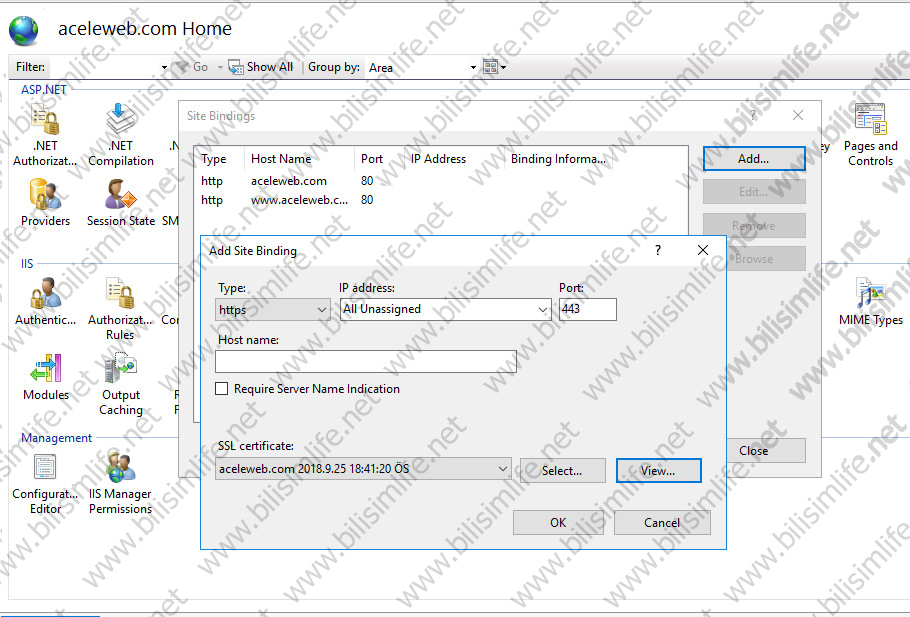Click the Filter text field

pyautogui.click(x=104, y=67)
